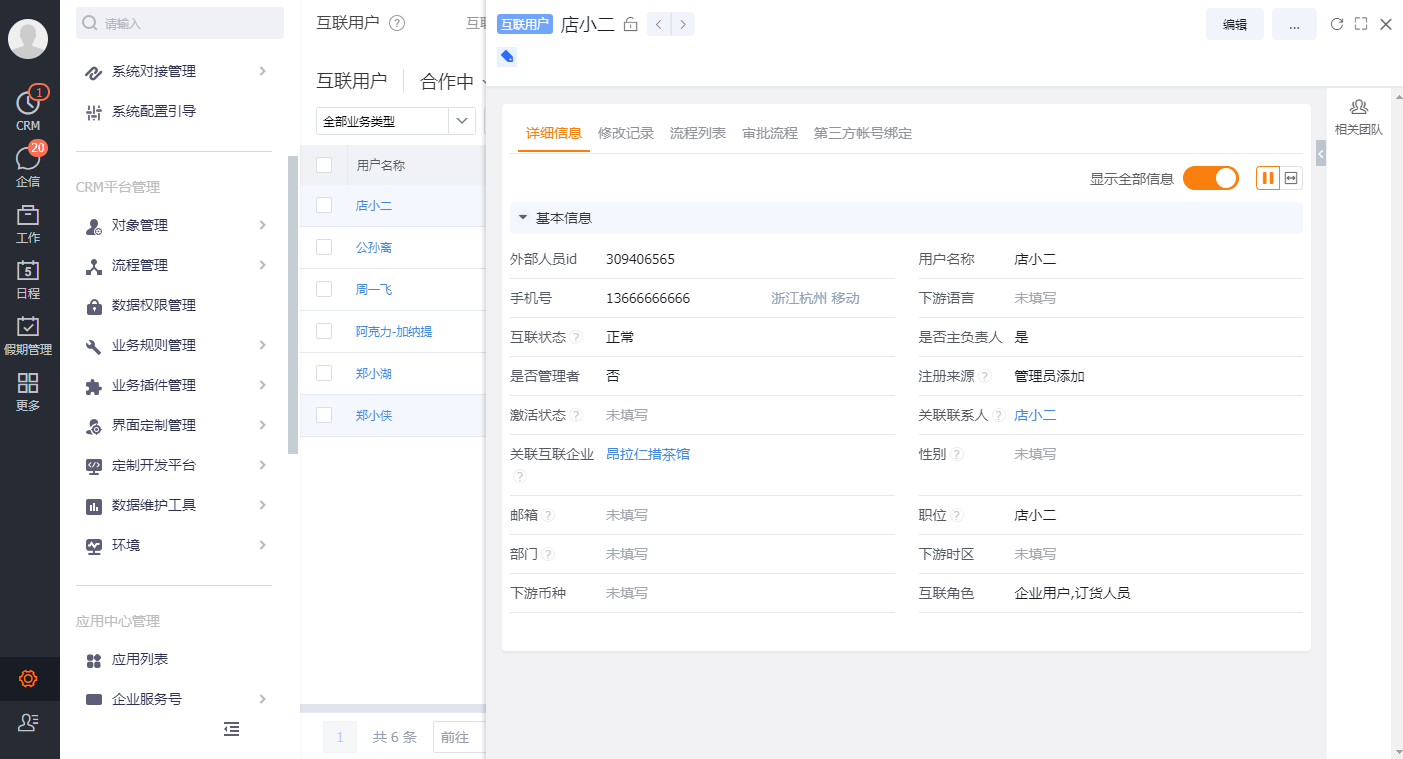
Task: Click the lock icon beside 店小二 title
Action: click(x=630, y=25)
